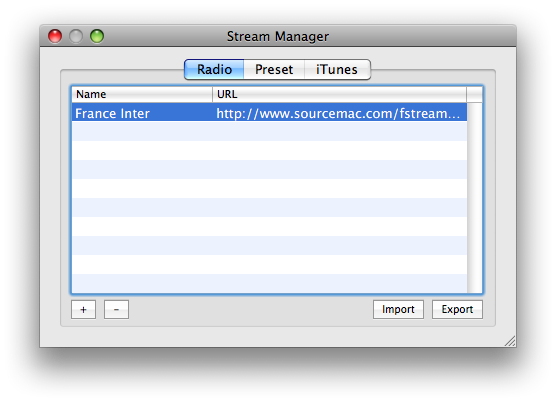Screen dimensions: 556x402
Task: Close the Stream Manager window
Action: tap(55, 36)
